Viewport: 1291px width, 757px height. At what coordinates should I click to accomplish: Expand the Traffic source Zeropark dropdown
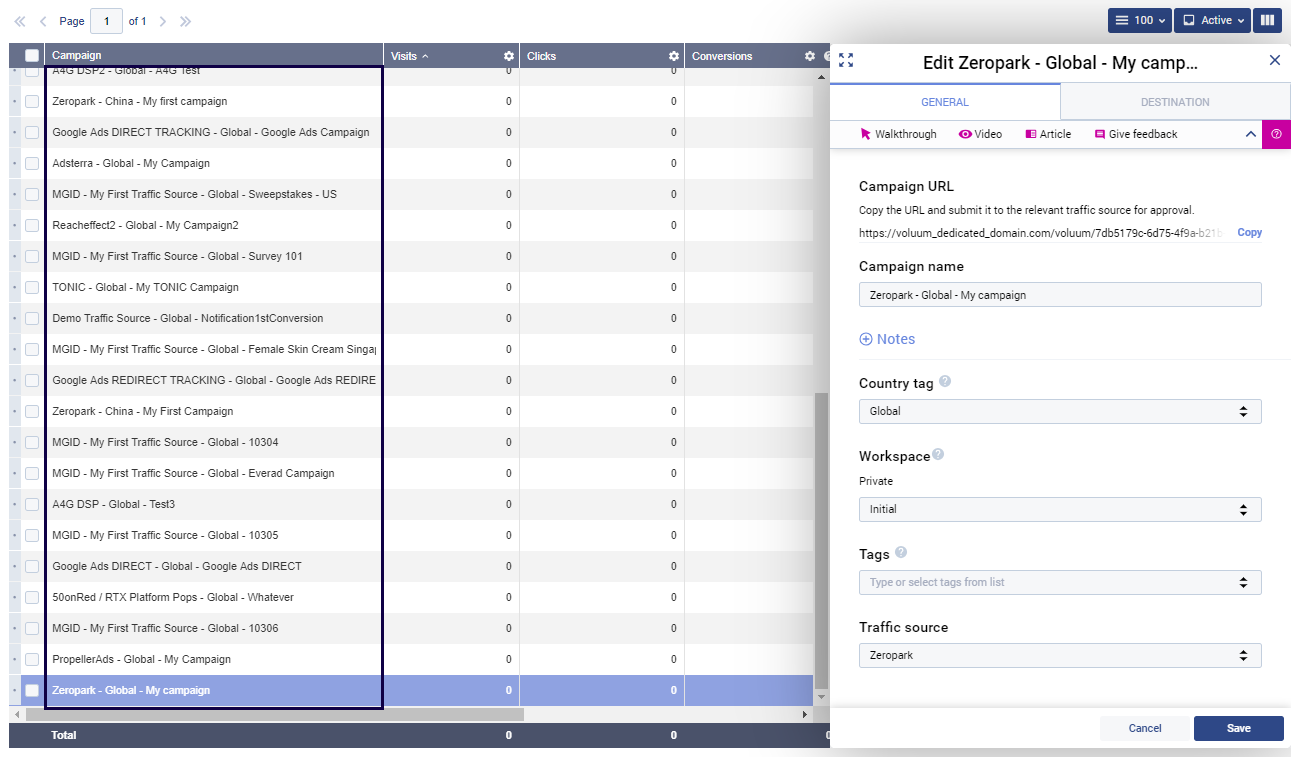point(1059,655)
